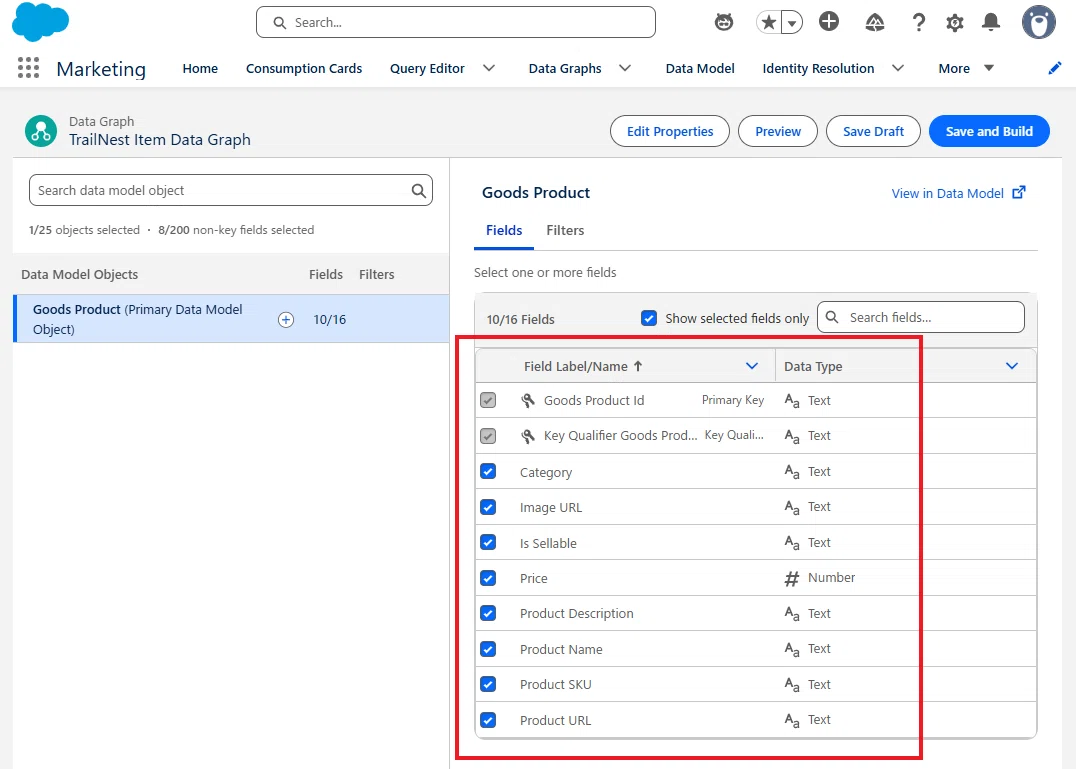Click the Data Graph header icon
Screen dimensions: 1076x769
tap(41, 131)
